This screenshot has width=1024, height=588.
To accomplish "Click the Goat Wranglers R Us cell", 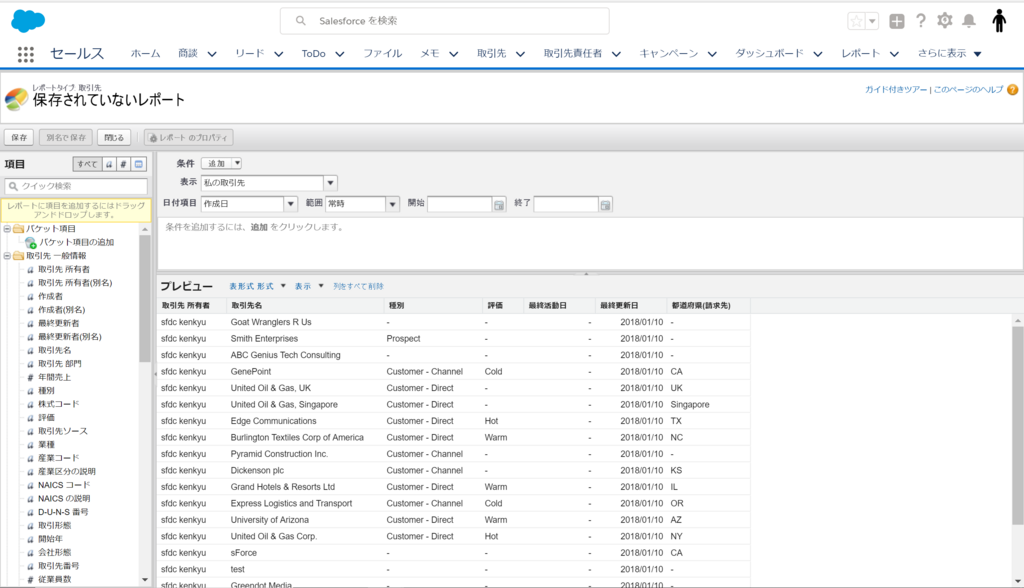I will point(270,322).
